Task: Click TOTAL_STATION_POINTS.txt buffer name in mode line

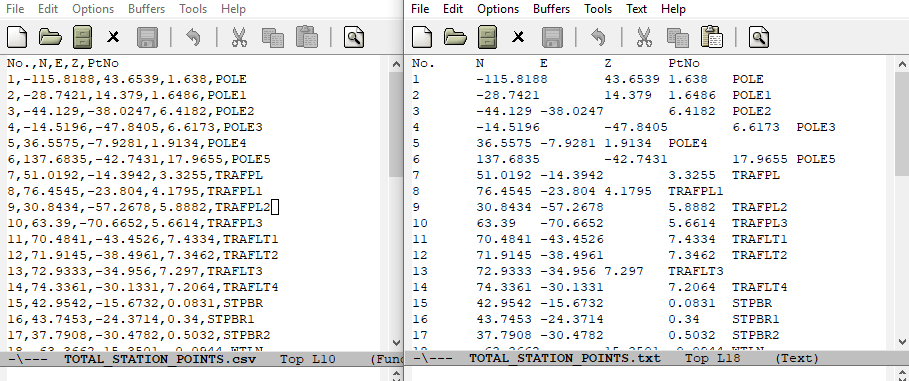Action: coord(565,358)
